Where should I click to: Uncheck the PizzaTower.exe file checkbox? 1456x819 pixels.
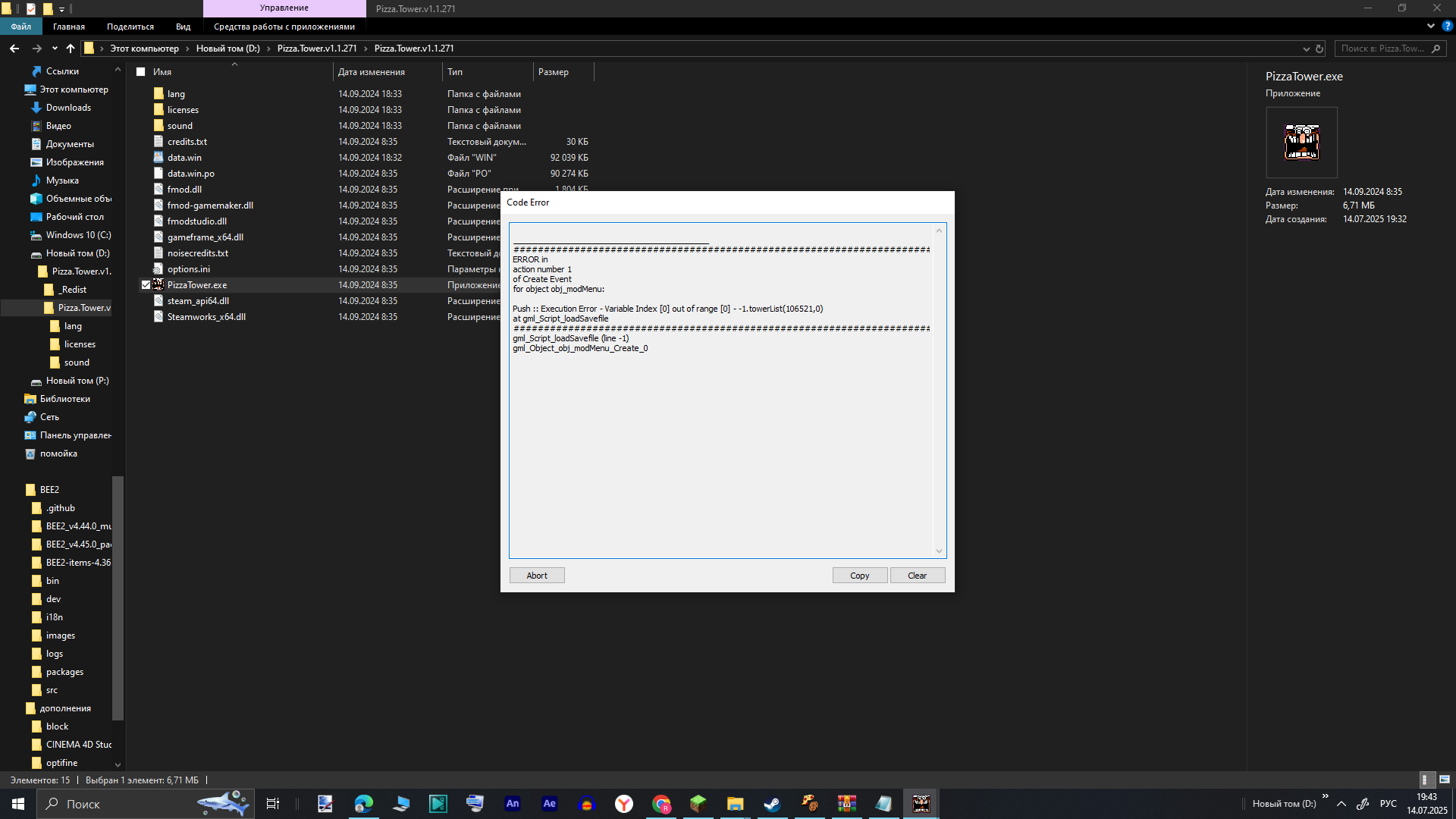(146, 285)
